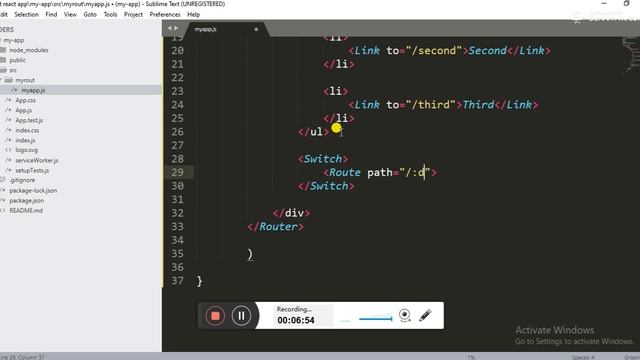Expand the public folder

point(18,60)
